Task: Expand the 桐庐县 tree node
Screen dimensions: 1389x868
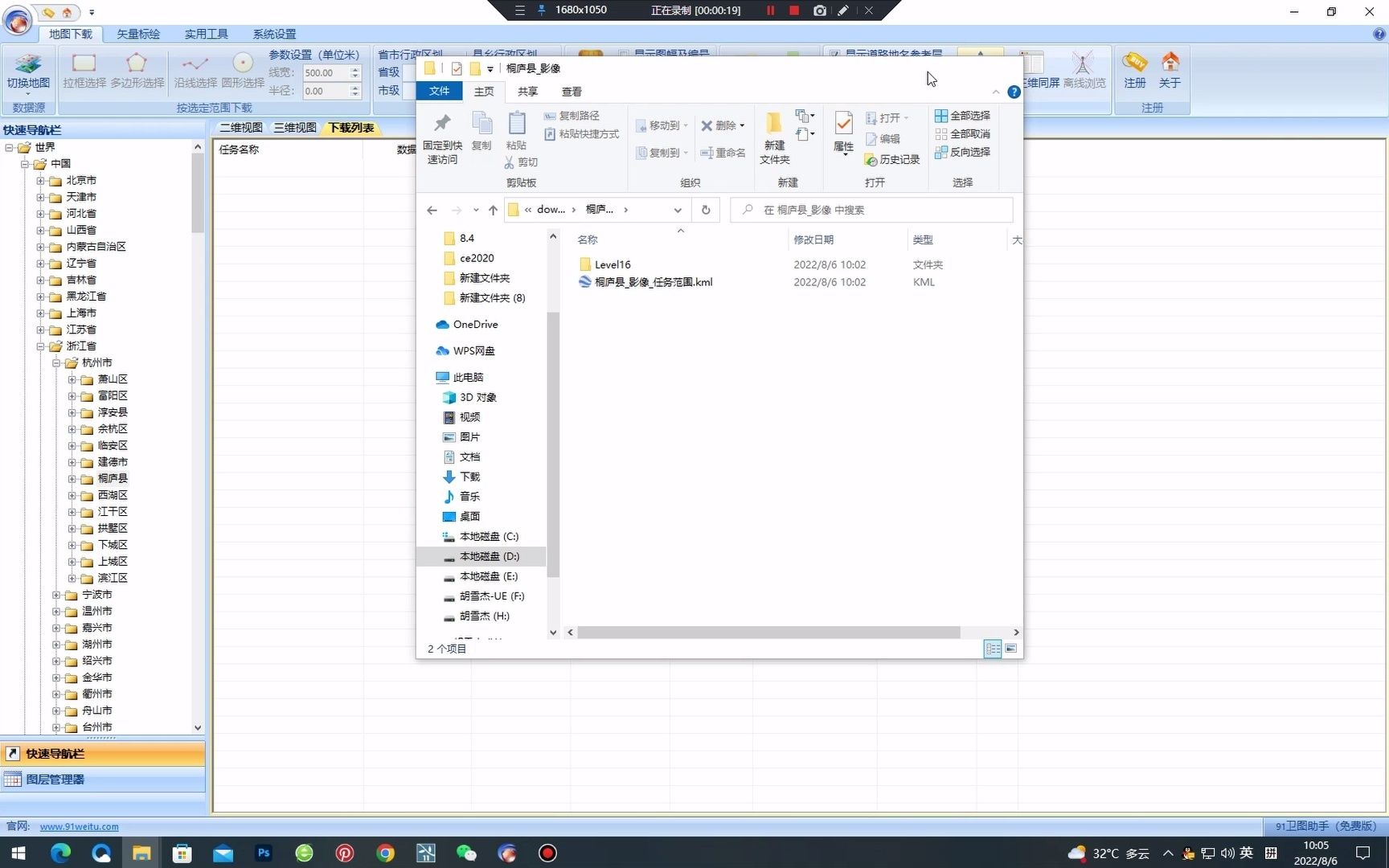Action: 72,479
